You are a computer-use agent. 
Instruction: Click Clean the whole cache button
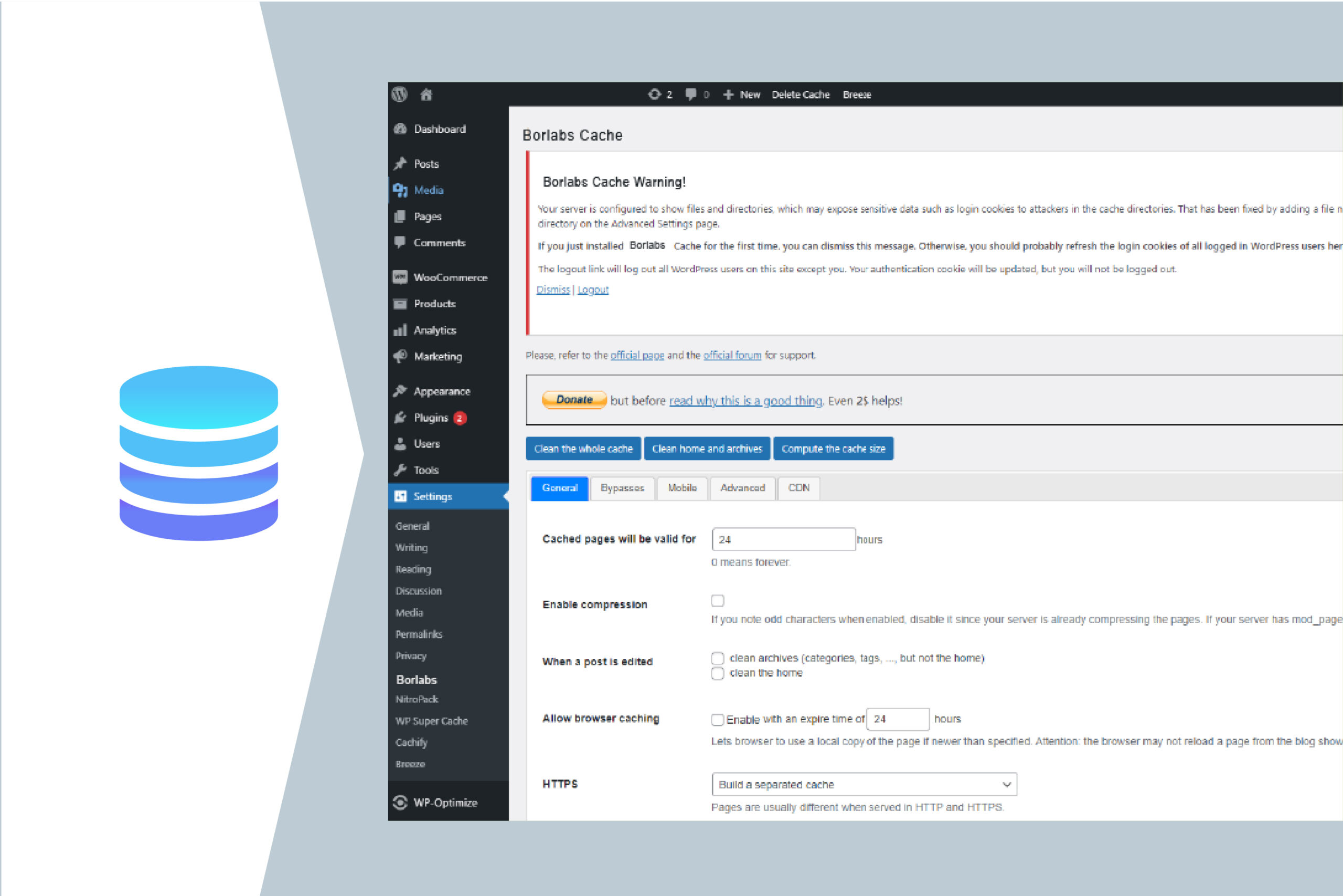click(583, 449)
